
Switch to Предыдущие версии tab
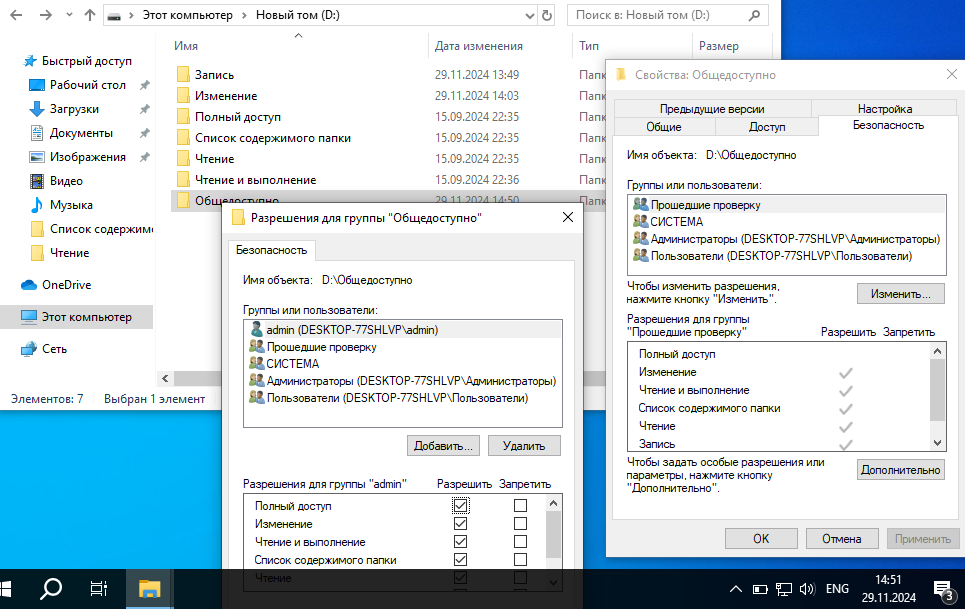(x=712, y=109)
